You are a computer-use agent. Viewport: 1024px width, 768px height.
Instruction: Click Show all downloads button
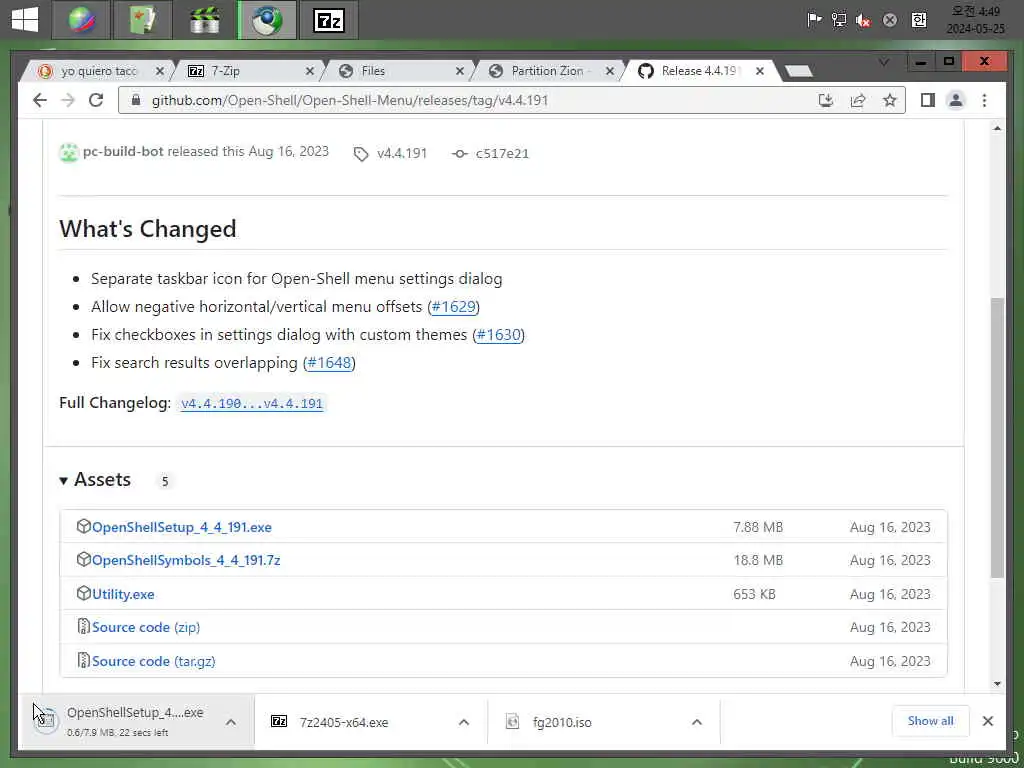click(x=930, y=721)
